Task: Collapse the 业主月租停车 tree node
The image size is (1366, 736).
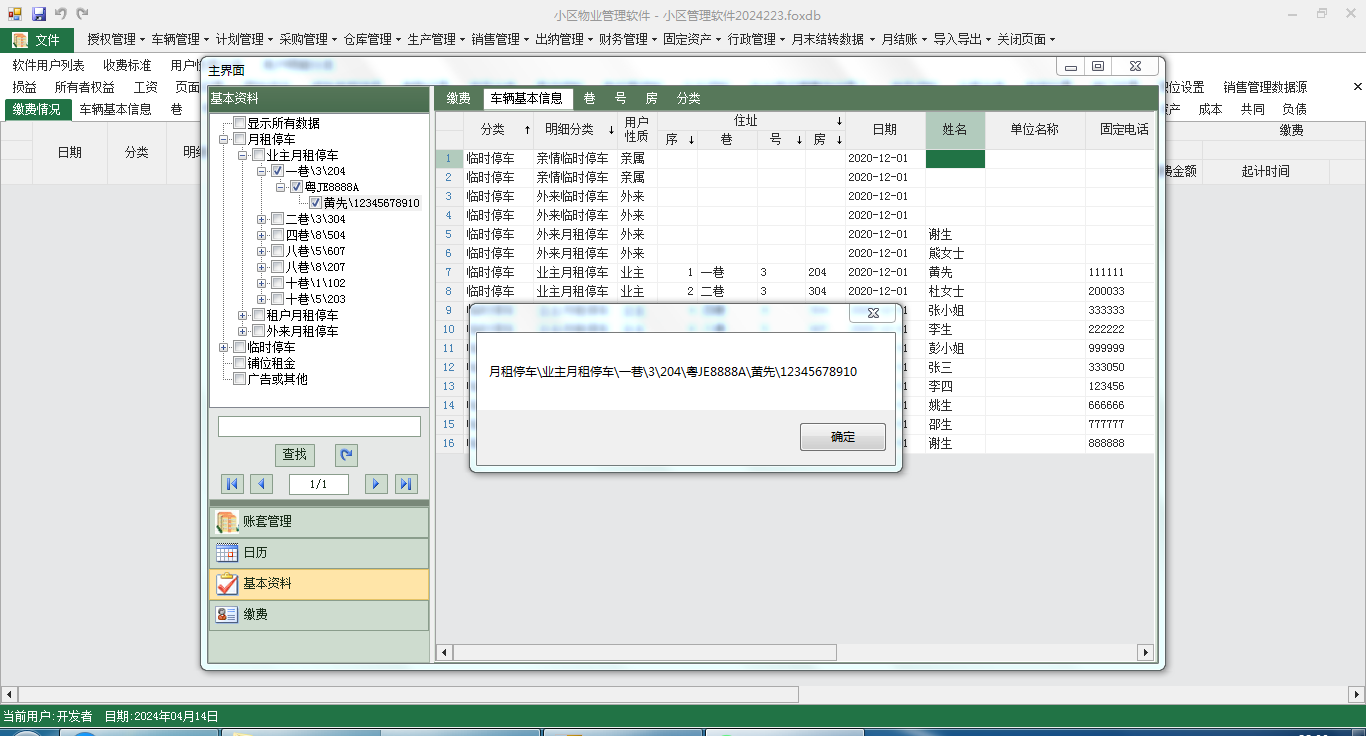Action: 242,155
